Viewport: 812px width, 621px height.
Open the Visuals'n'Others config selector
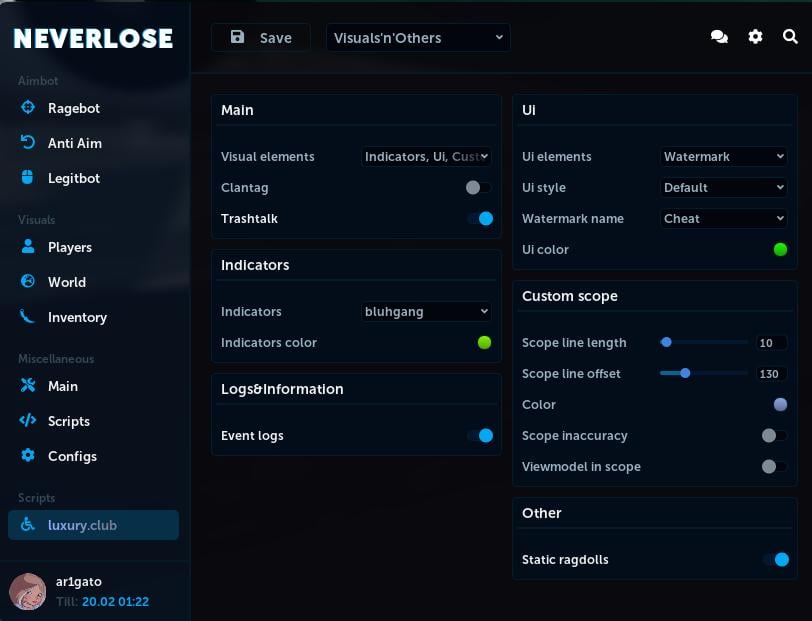[x=418, y=37]
